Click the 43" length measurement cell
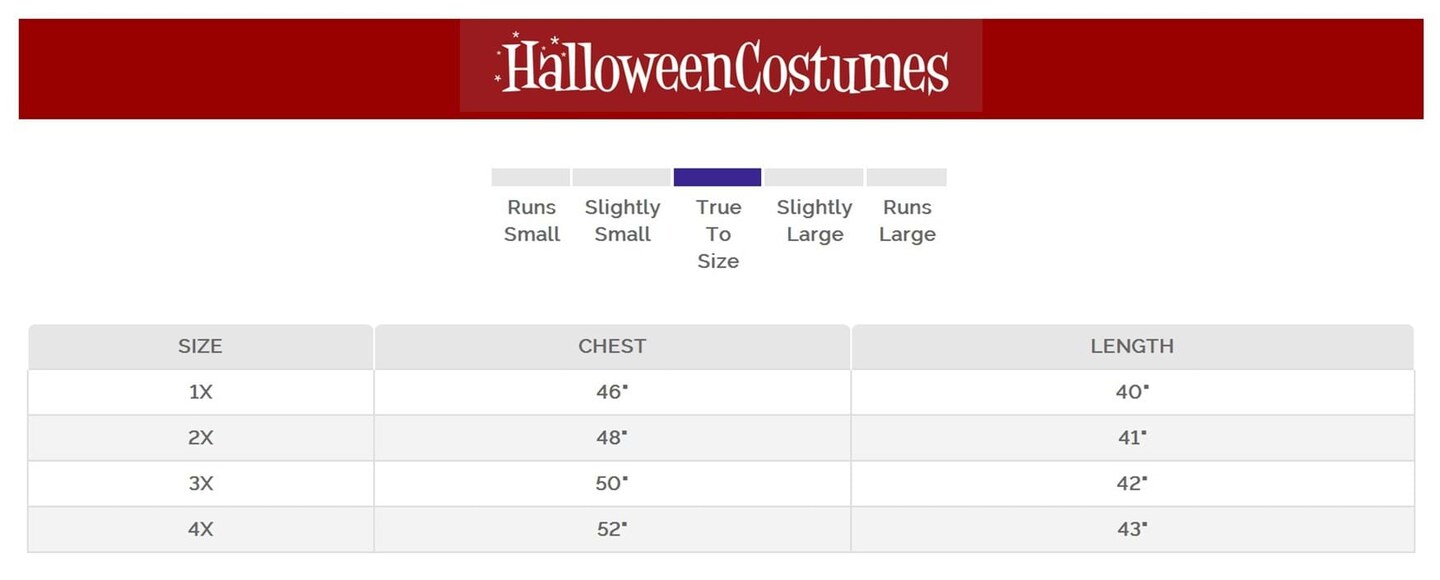Viewport: 1440px width, 580px height. pos(1132,530)
